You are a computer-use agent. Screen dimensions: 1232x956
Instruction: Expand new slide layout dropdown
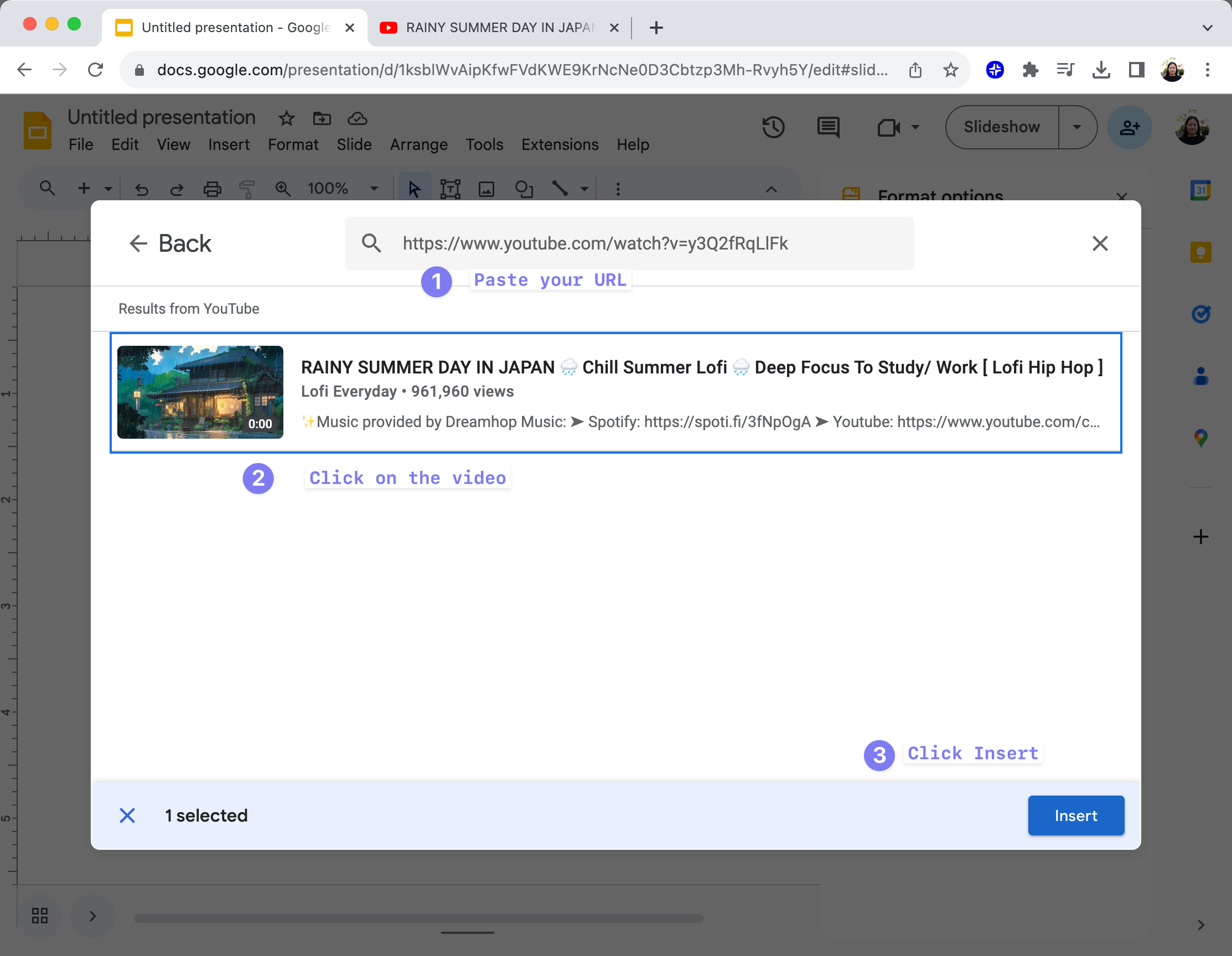[108, 189]
